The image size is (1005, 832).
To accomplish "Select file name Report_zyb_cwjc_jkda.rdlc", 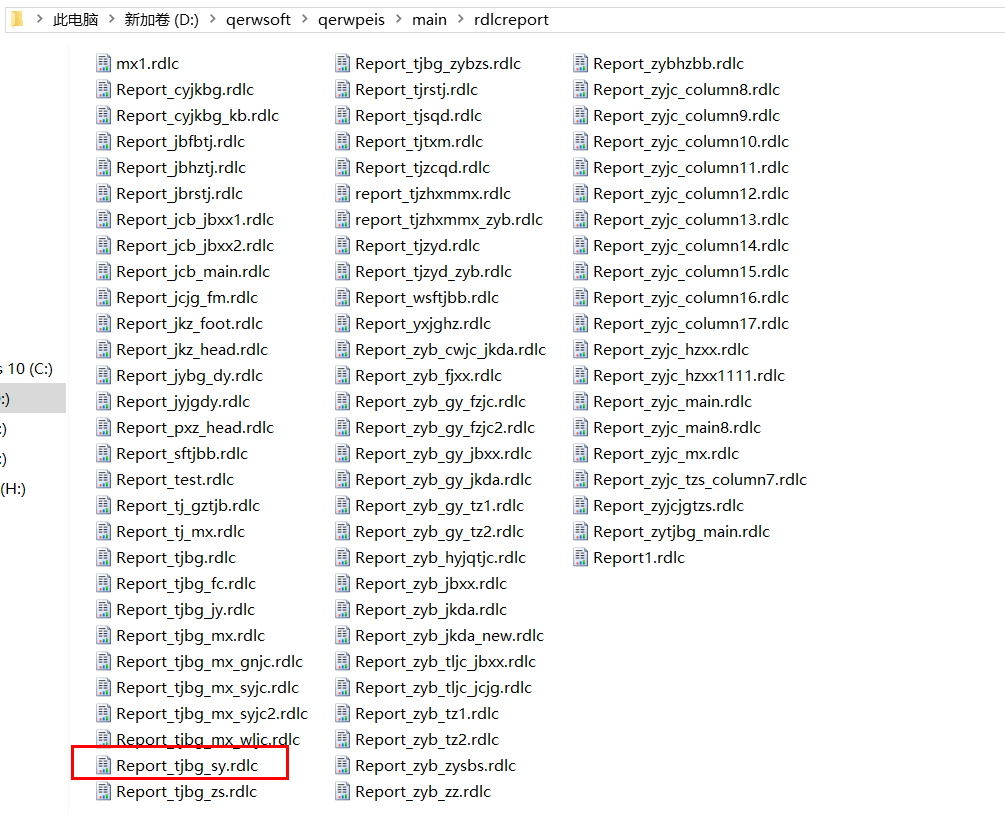I will tap(451, 349).
